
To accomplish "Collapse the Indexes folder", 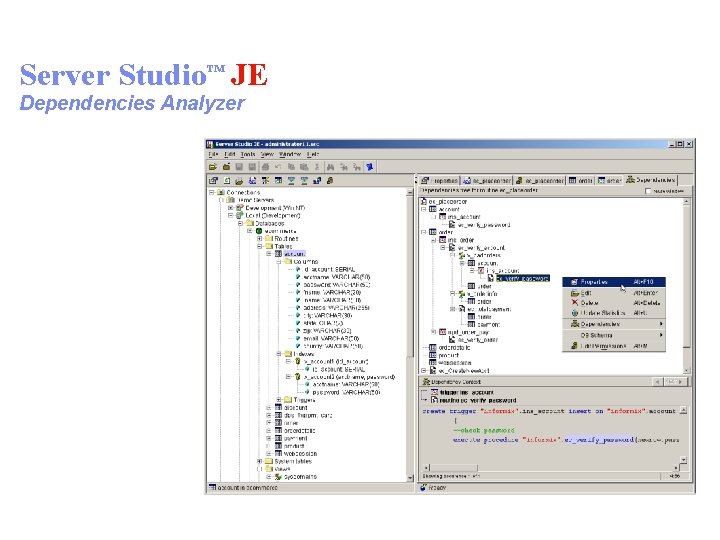I will tap(279, 354).
